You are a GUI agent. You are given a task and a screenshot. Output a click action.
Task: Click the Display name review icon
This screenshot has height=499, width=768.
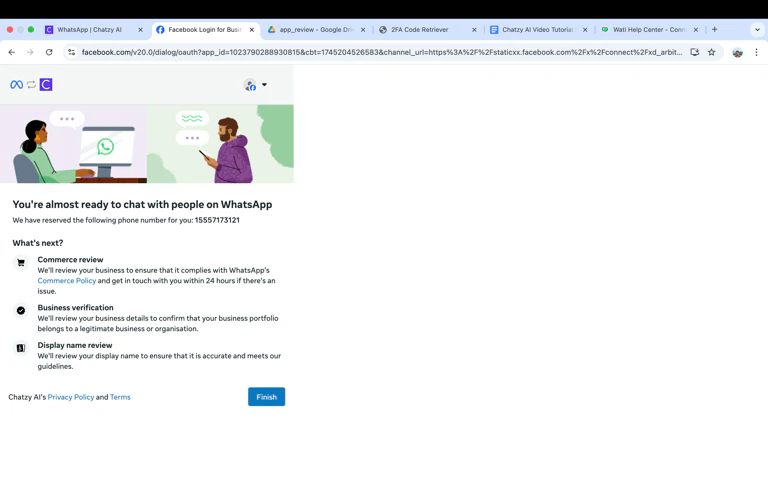(21, 348)
